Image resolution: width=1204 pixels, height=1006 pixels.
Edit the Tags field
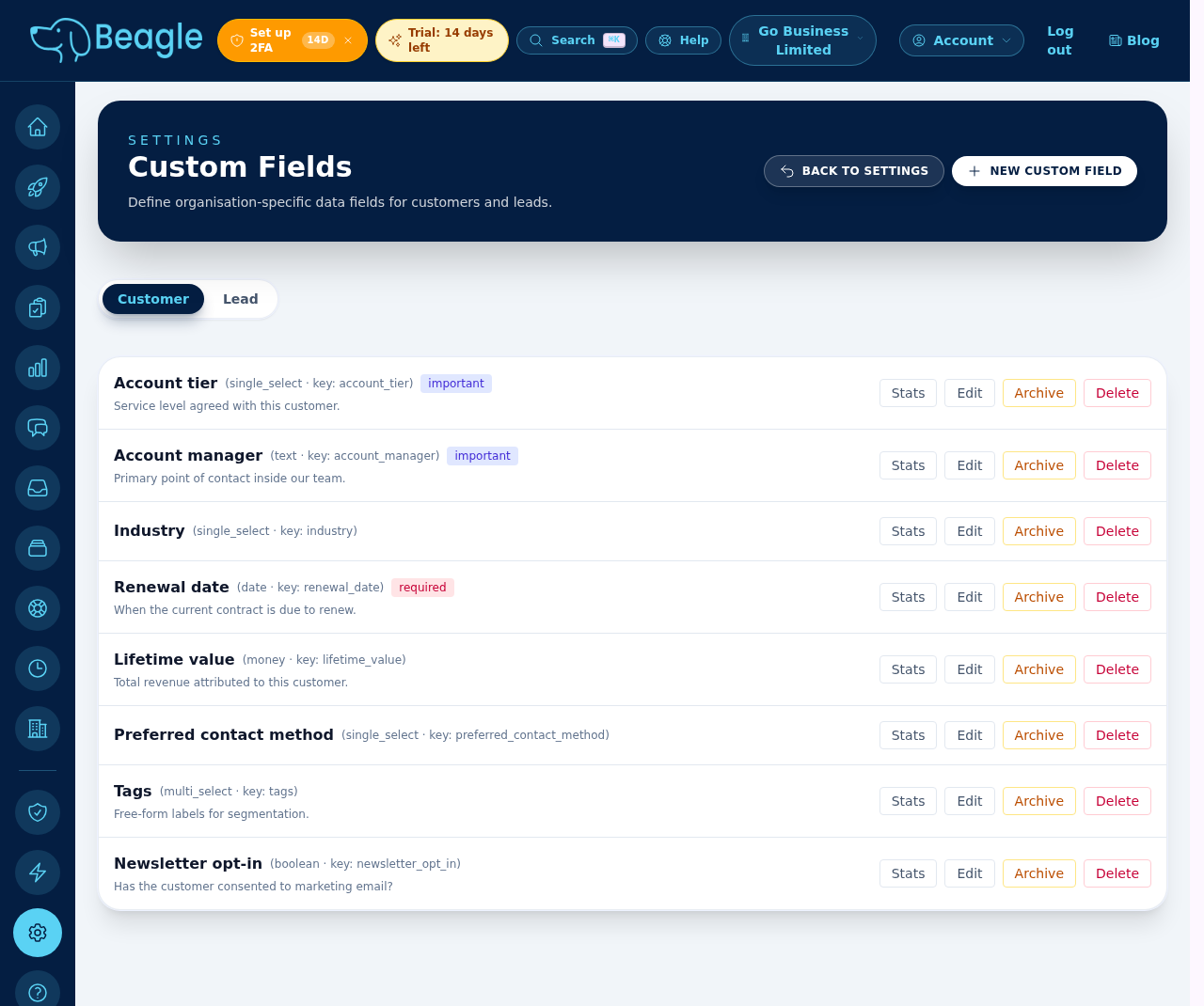click(x=970, y=801)
